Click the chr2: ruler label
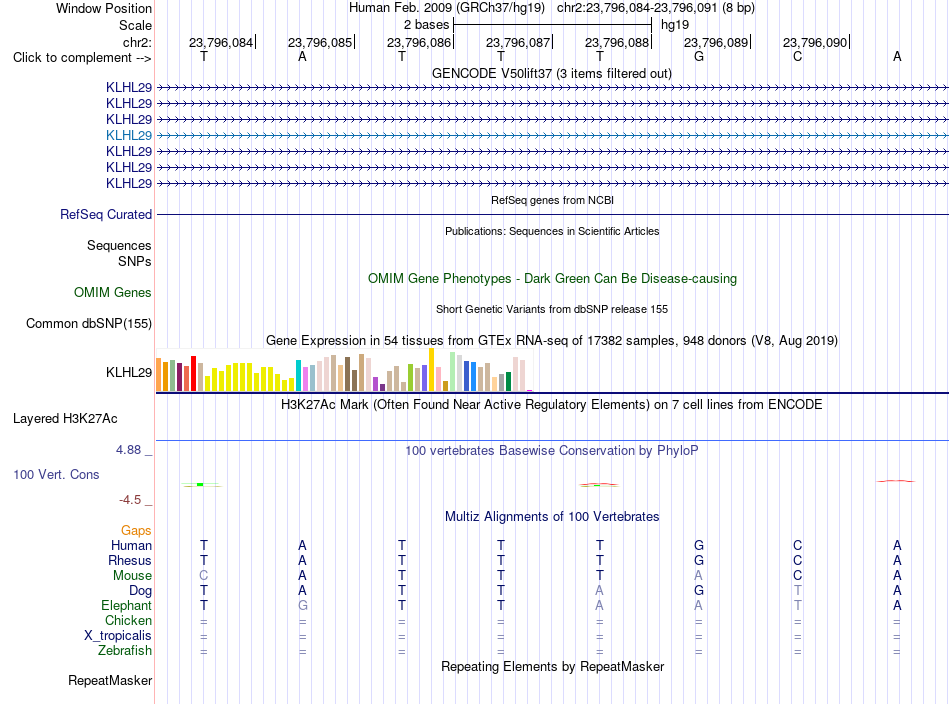 coord(137,42)
